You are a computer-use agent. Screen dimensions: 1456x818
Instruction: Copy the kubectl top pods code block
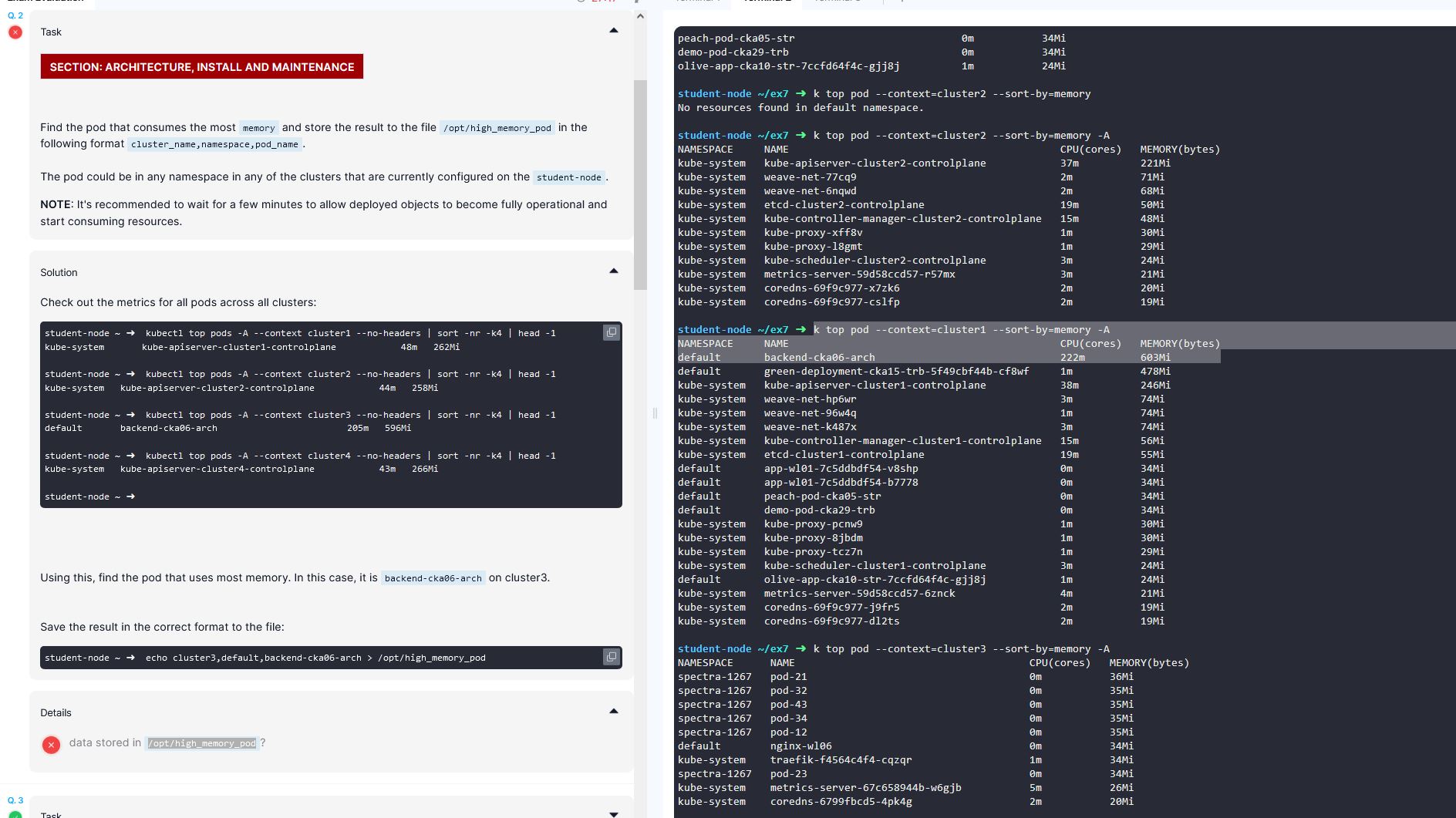tap(611, 332)
